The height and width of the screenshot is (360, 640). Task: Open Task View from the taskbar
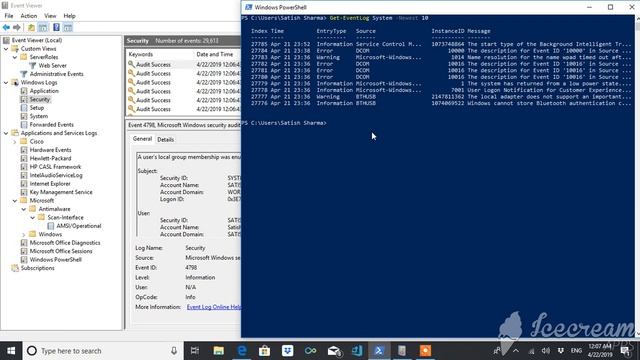click(x=195, y=351)
